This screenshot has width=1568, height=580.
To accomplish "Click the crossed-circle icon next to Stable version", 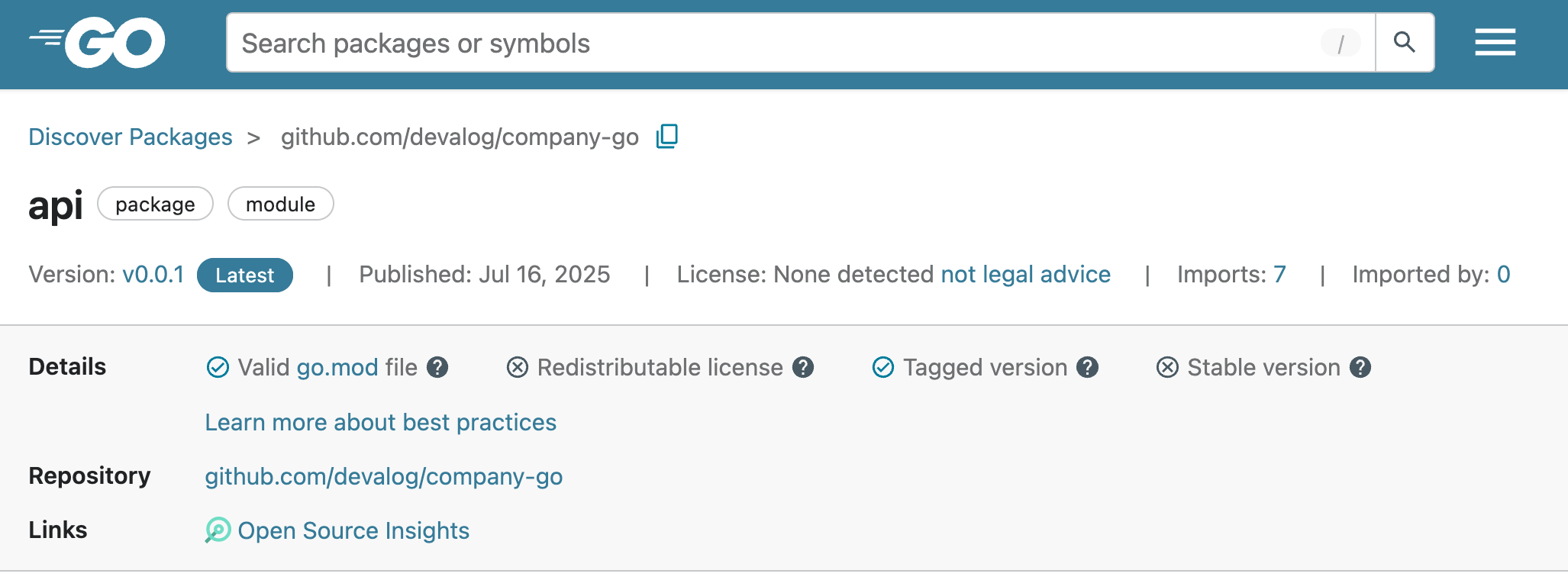I will (x=1166, y=368).
